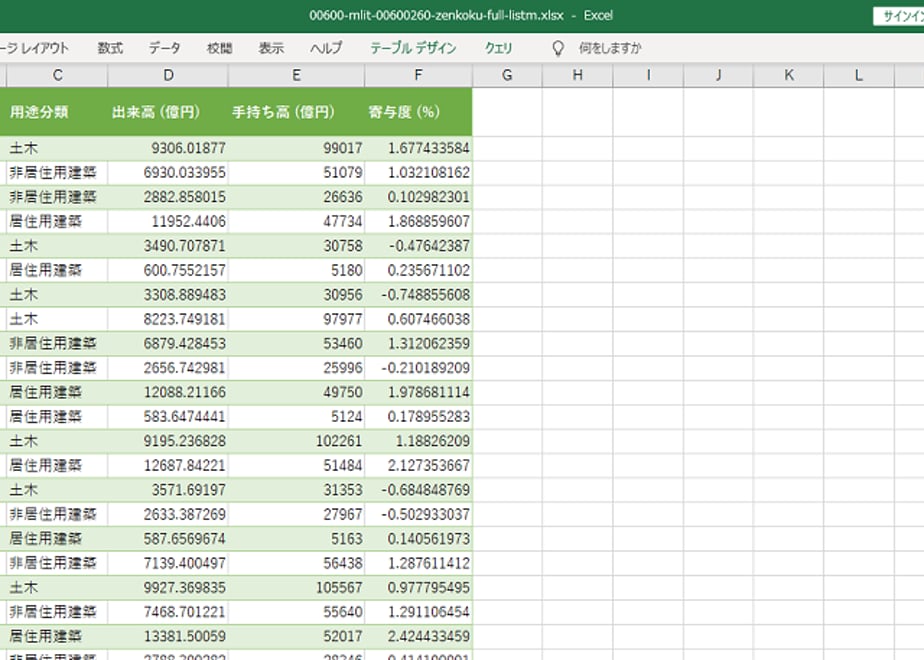
Task: Switch to the テーブル デザイン tab
Action: tap(413, 48)
